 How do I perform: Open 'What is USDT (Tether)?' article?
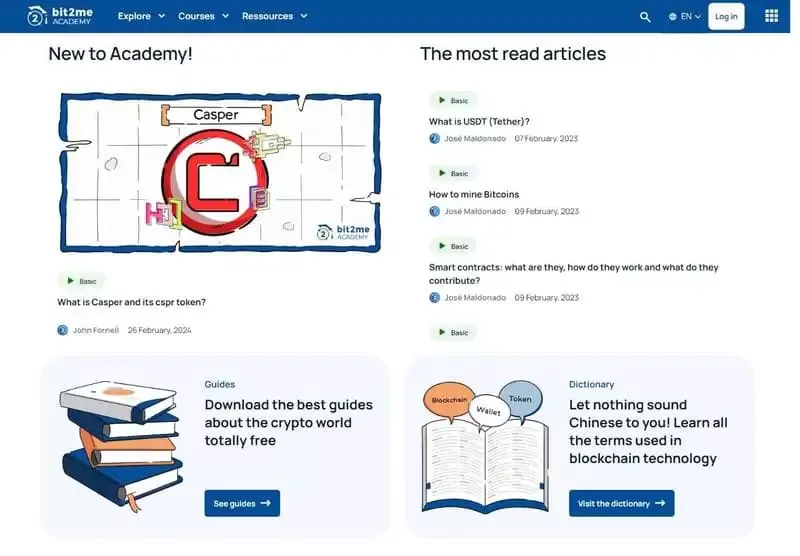[x=479, y=121]
